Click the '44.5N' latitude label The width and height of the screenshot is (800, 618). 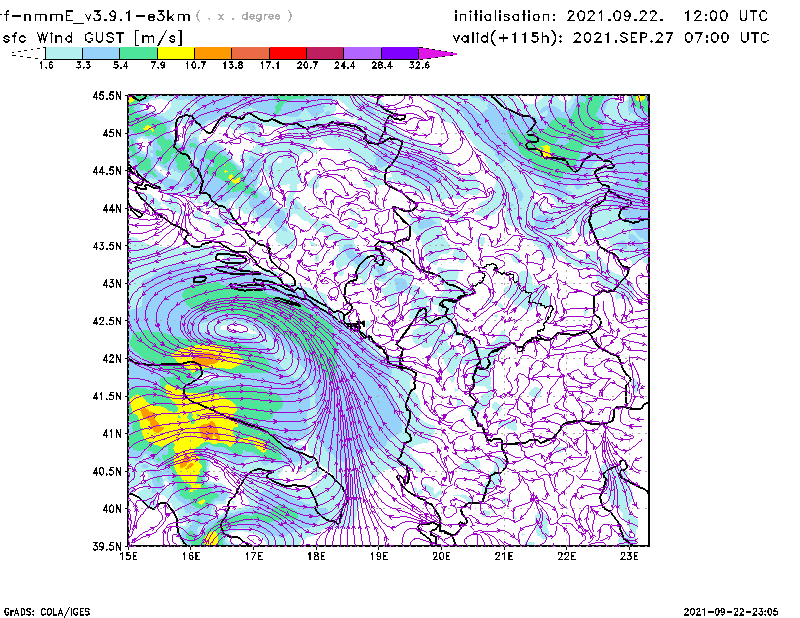(107, 170)
